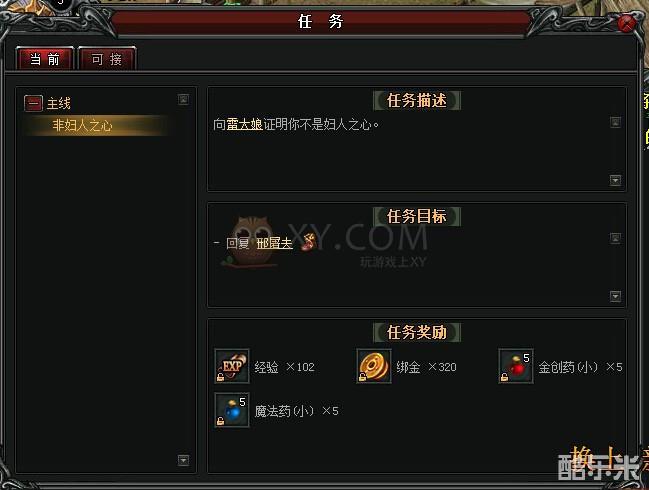Click quest list scroll-down arrow

pyautogui.click(x=183, y=460)
